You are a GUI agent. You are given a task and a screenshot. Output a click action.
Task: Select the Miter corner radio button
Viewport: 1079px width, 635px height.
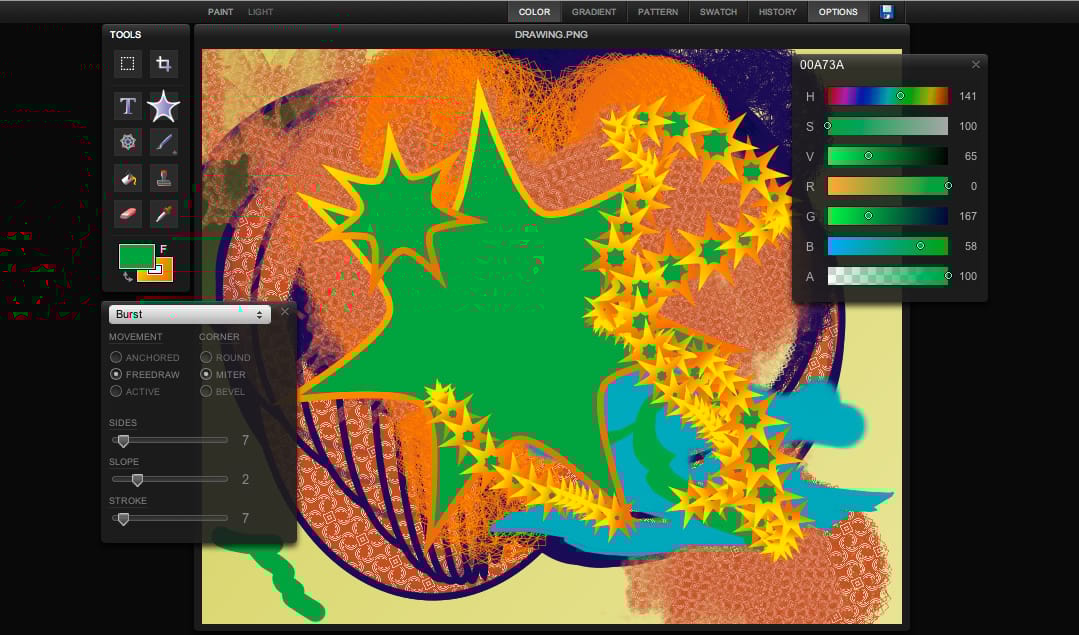pyautogui.click(x=206, y=374)
